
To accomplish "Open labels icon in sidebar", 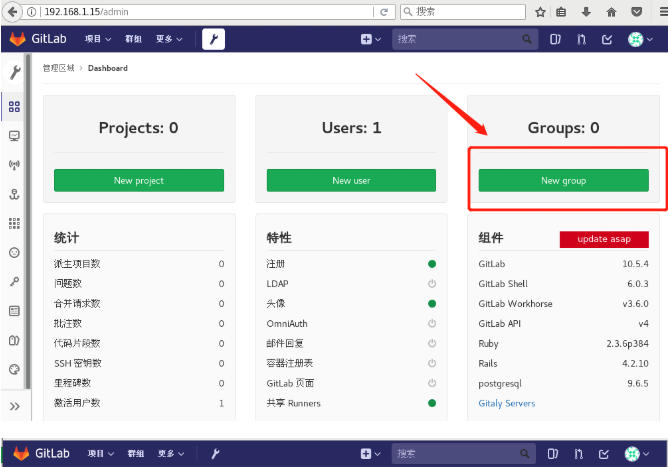I will (x=14, y=340).
